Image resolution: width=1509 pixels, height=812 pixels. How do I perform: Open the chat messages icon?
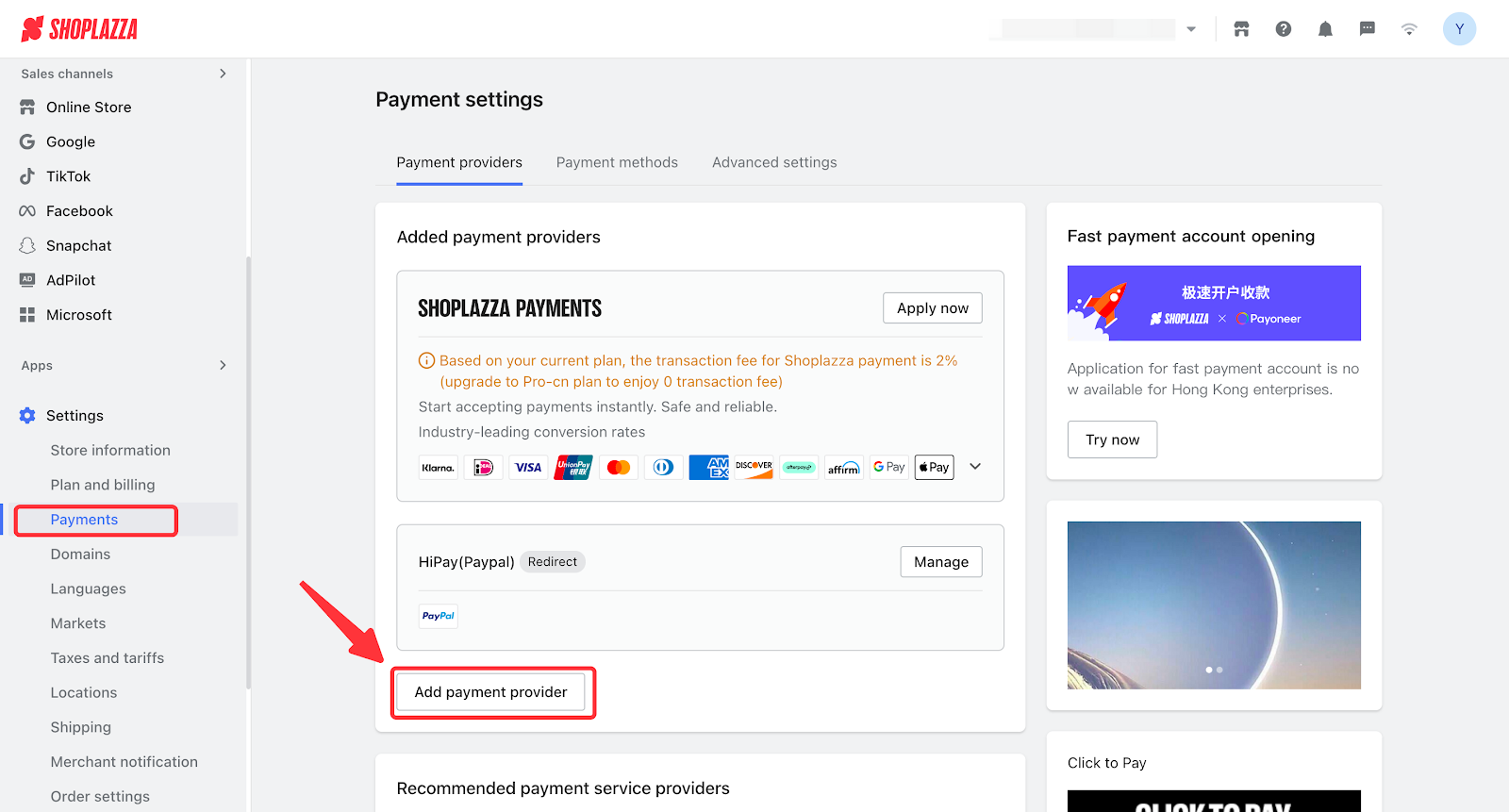[1368, 29]
